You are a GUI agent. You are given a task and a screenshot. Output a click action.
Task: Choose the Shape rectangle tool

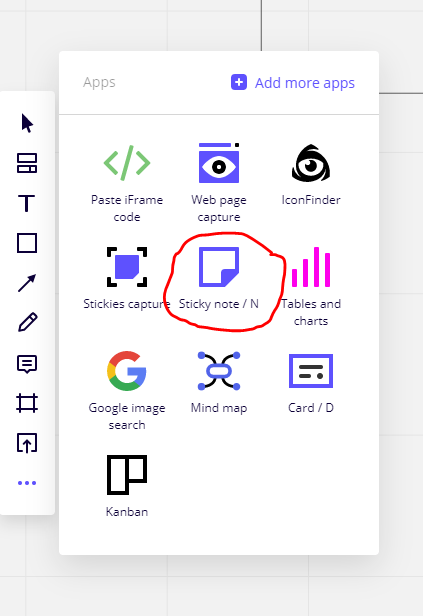click(x=27, y=243)
